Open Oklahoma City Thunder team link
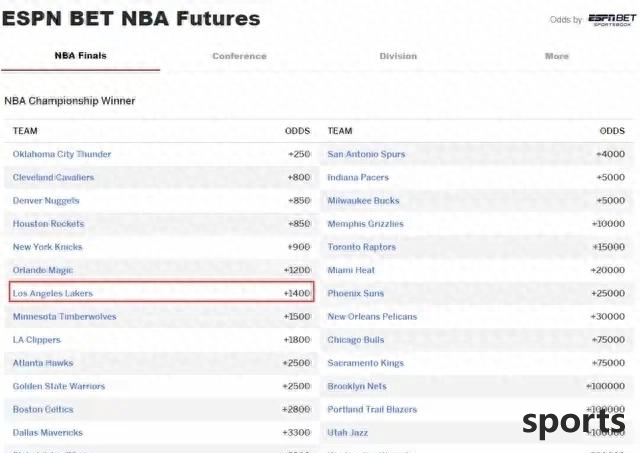Viewport: 640px width, 453px height. coord(62,154)
